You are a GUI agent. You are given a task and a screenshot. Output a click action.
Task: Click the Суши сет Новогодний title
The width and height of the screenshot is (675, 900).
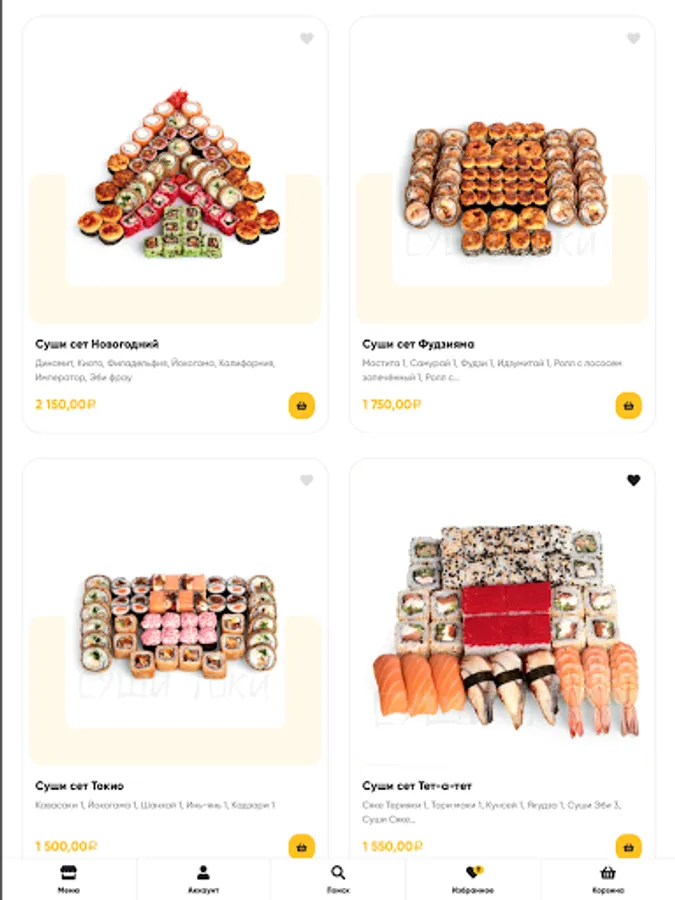point(97,344)
